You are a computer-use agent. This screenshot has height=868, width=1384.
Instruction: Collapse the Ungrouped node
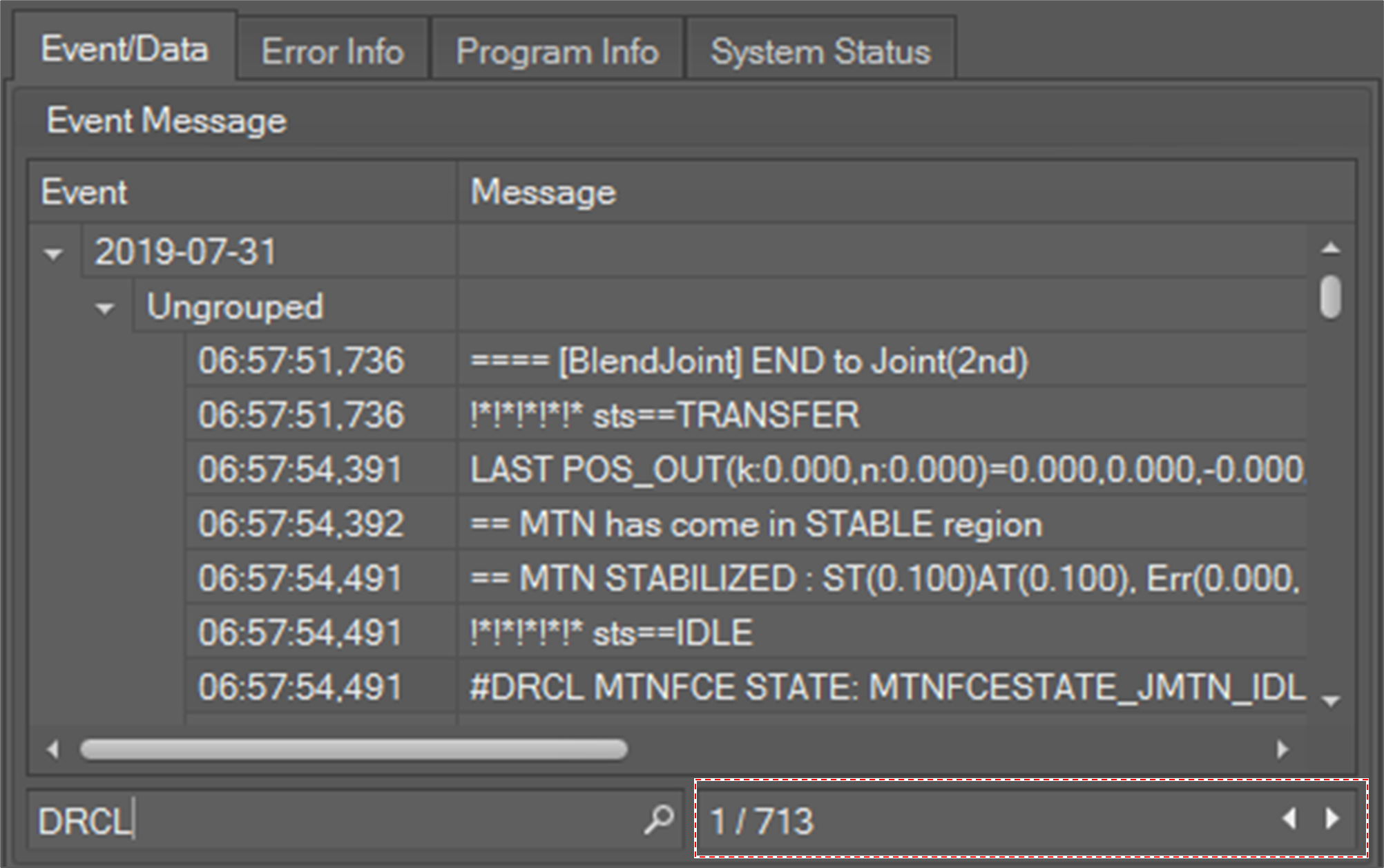pyautogui.click(x=105, y=309)
